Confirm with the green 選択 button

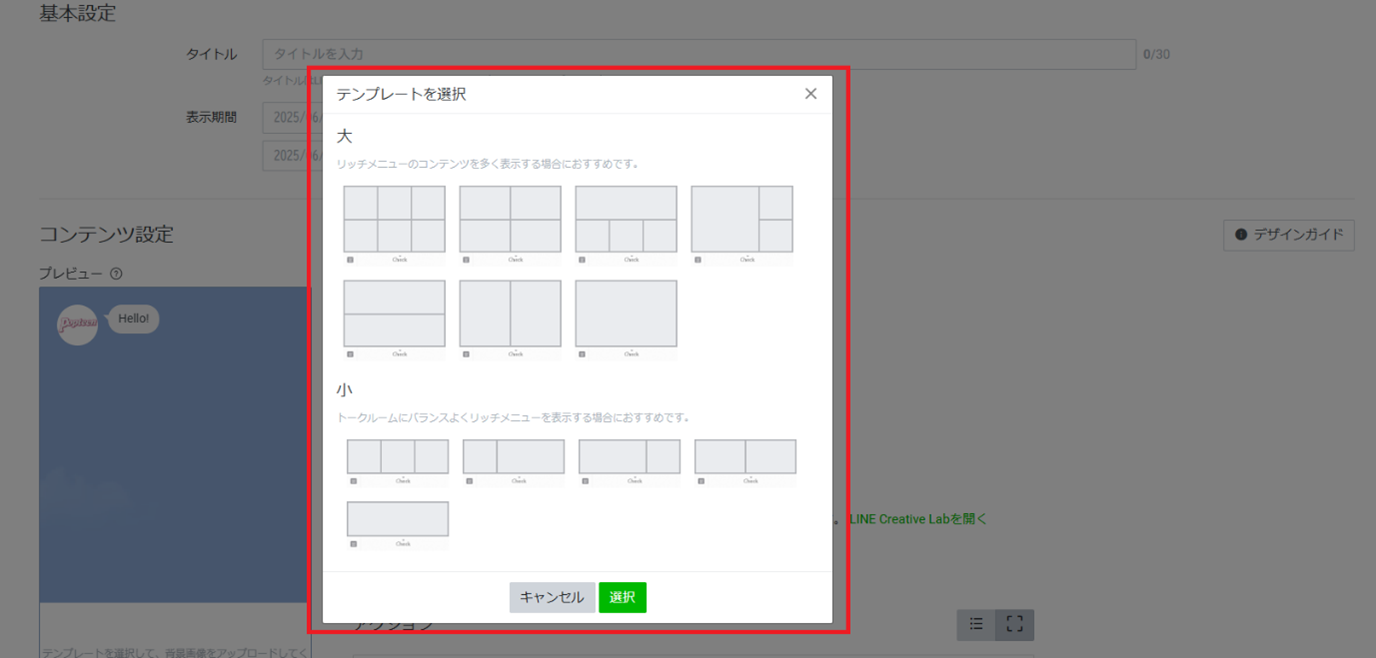[x=623, y=598]
